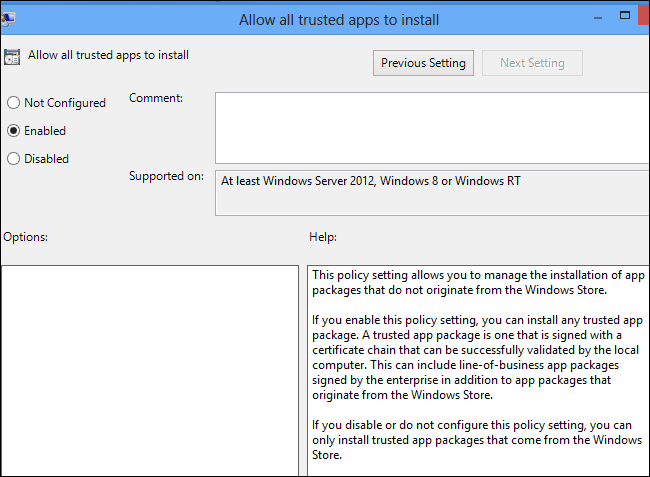Image resolution: width=650 pixels, height=477 pixels.
Task: Click the "Comment:" label
Action: 156,98
